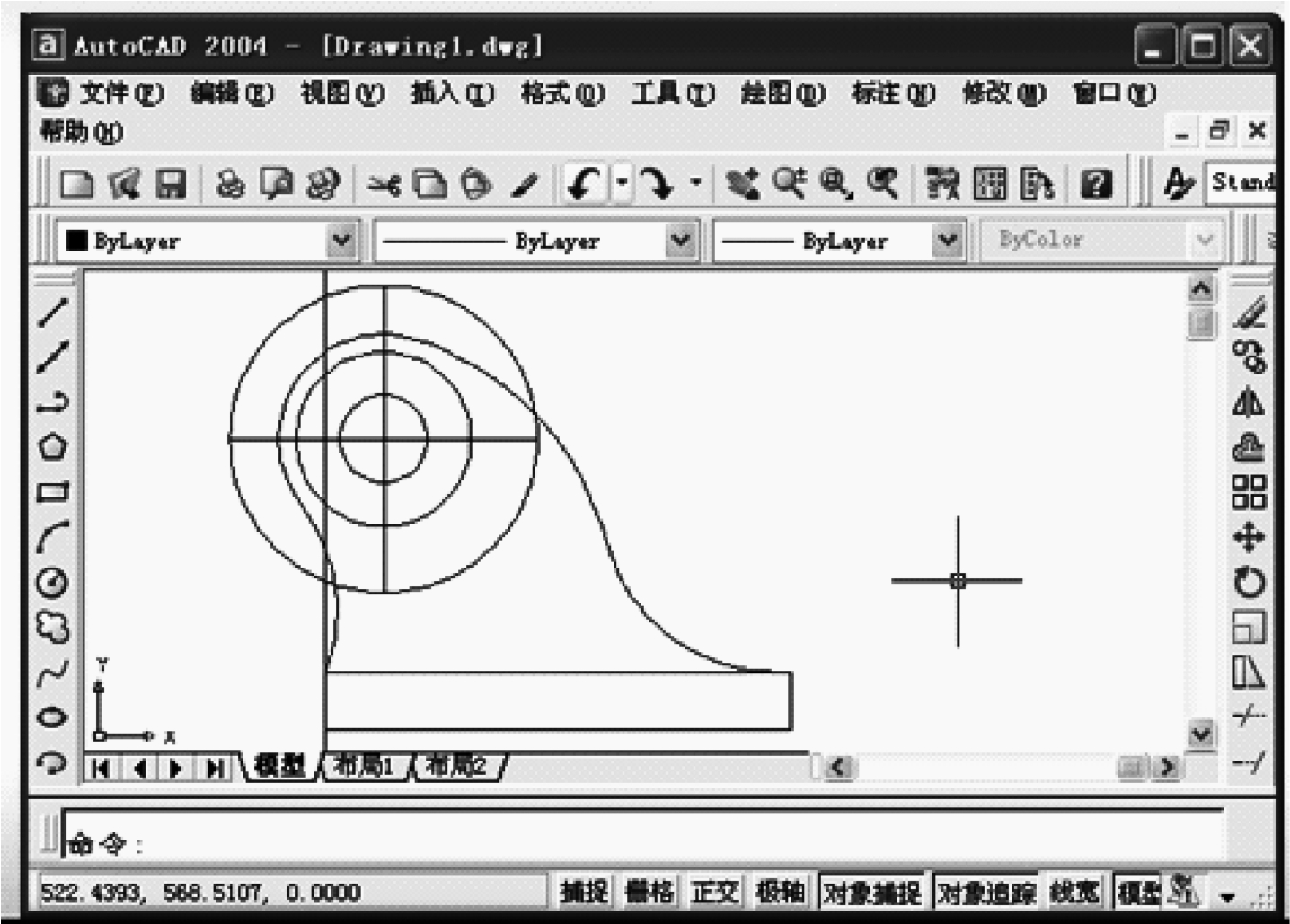The image size is (1290, 924).
Task: Open the undo history dropdown arrow
Action: (622, 183)
